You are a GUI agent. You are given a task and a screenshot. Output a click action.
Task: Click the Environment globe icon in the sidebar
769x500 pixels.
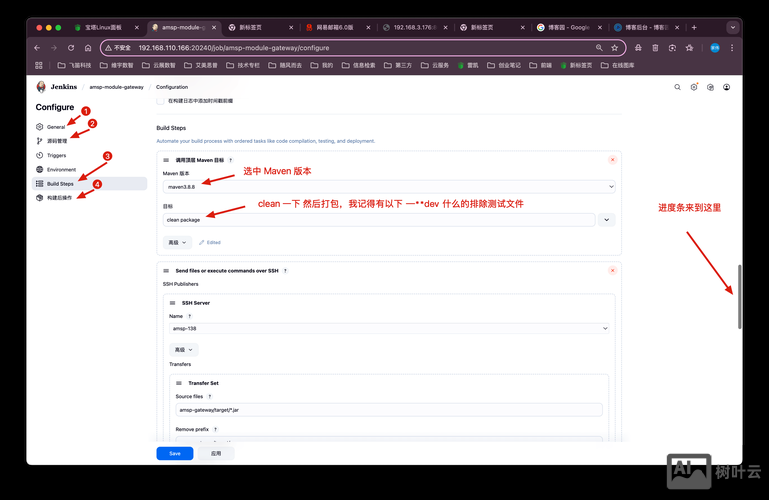(x=40, y=169)
